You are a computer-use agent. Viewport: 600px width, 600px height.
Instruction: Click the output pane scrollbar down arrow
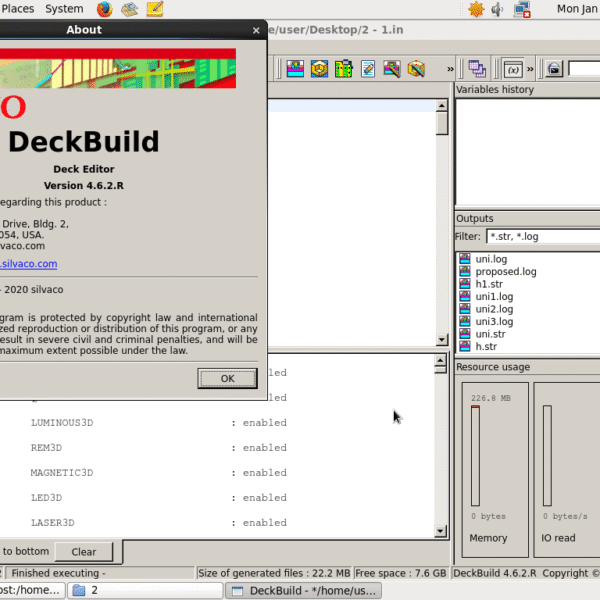440,531
